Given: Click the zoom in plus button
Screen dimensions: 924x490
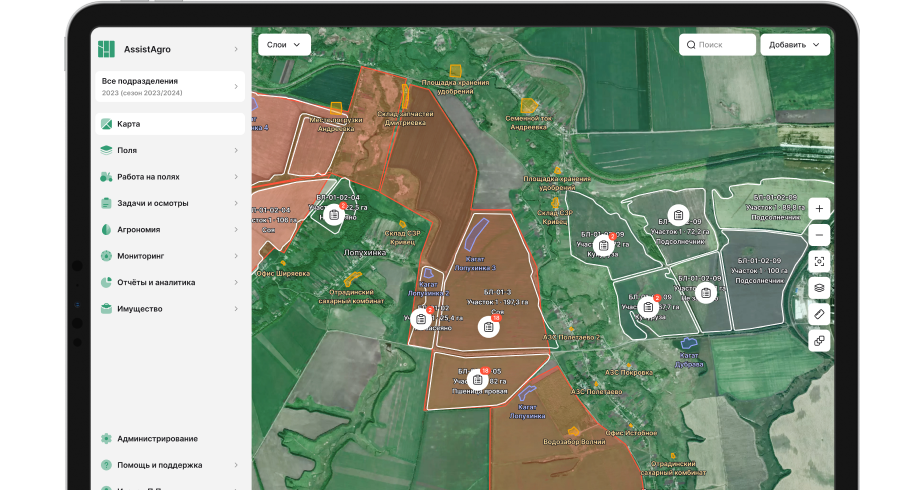Looking at the screenshot, I should pos(819,209).
